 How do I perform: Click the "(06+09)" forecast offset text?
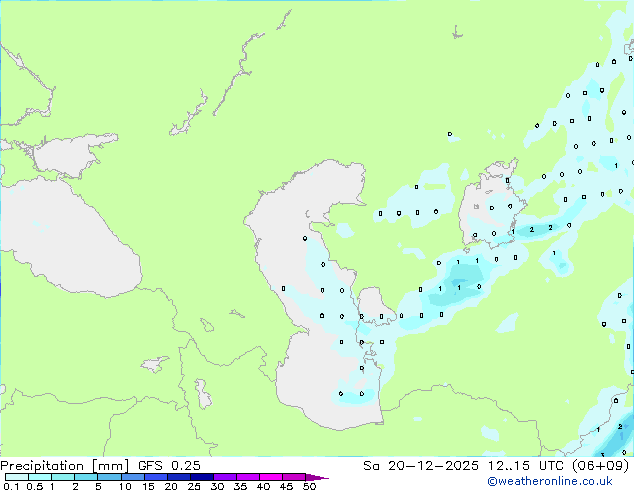pos(601,466)
